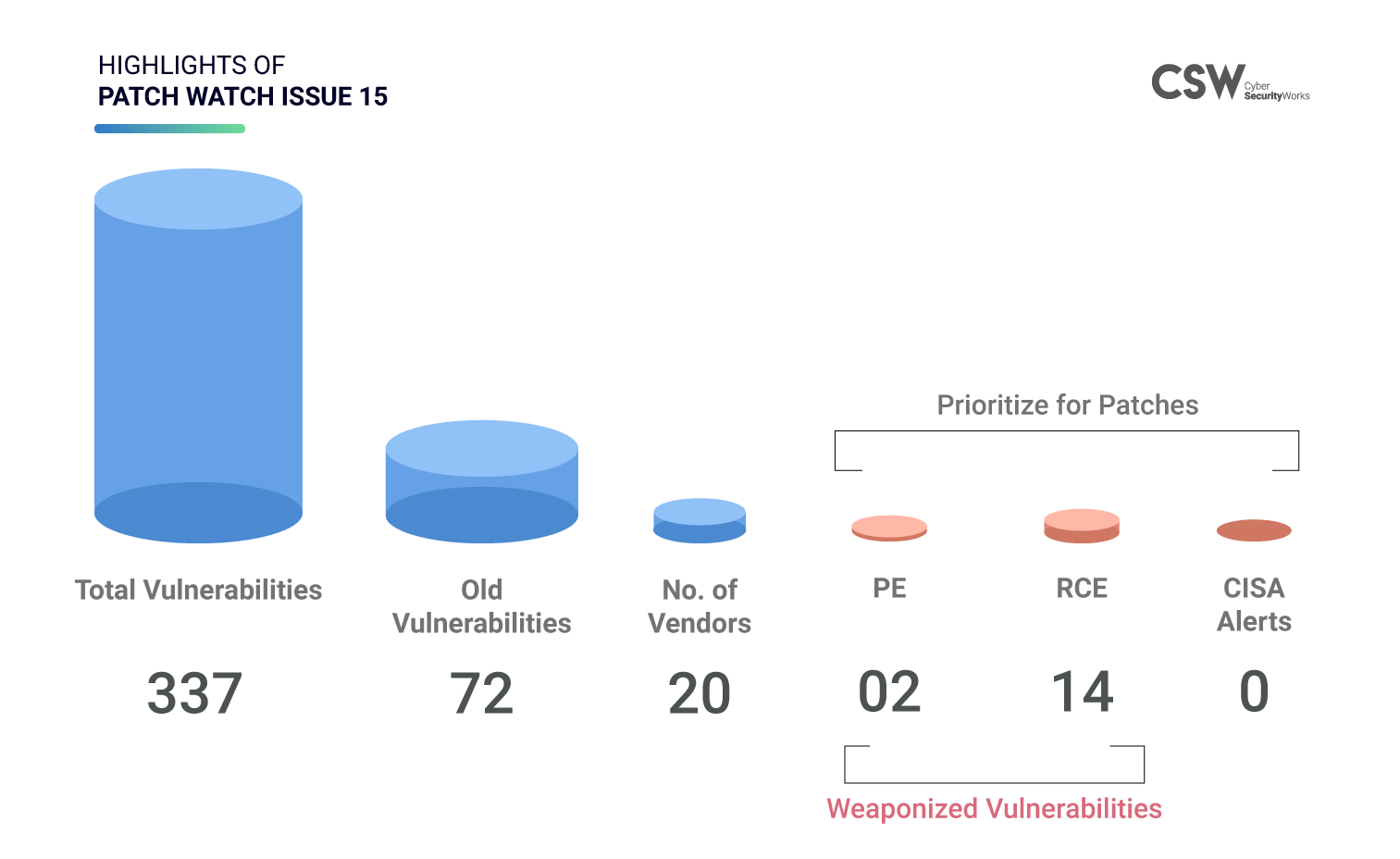The height and width of the screenshot is (859, 1400).
Task: Select the number 72
Action: coord(481,693)
